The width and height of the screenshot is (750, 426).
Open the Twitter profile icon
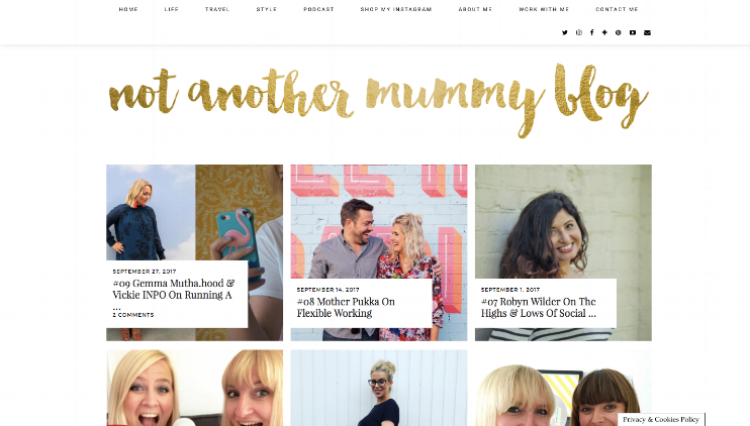pos(565,33)
